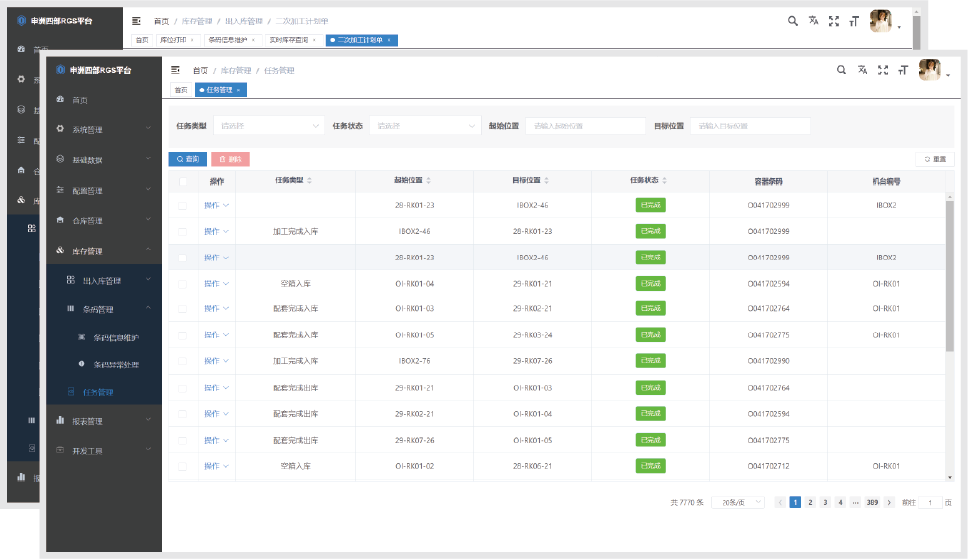Viewport: 968px width, 559px height.
Task: Collapse sidebar using the hamburger icon beside 首页 breadcrumb
Action: [x=175, y=70]
